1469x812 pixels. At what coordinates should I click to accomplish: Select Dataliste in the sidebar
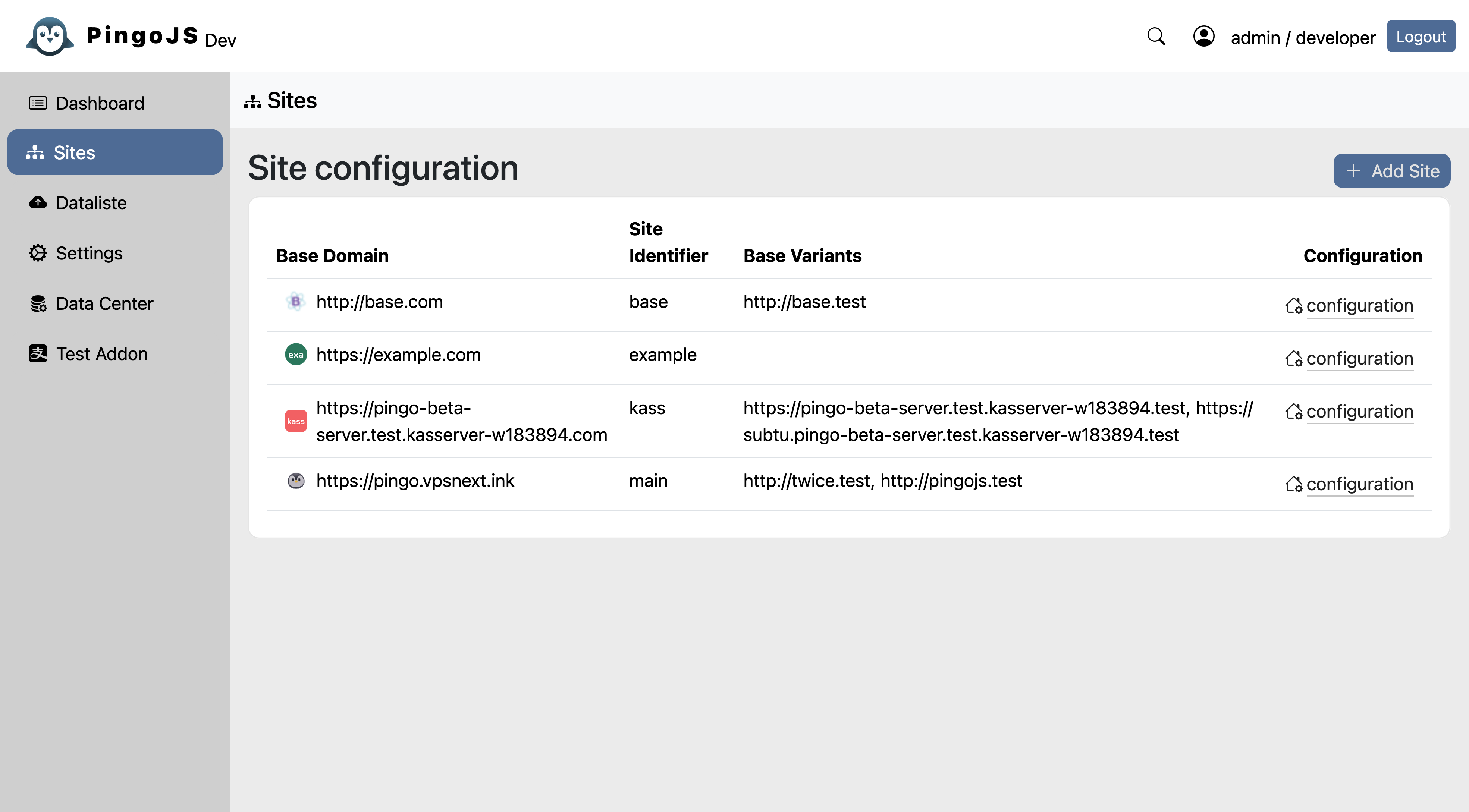point(91,203)
